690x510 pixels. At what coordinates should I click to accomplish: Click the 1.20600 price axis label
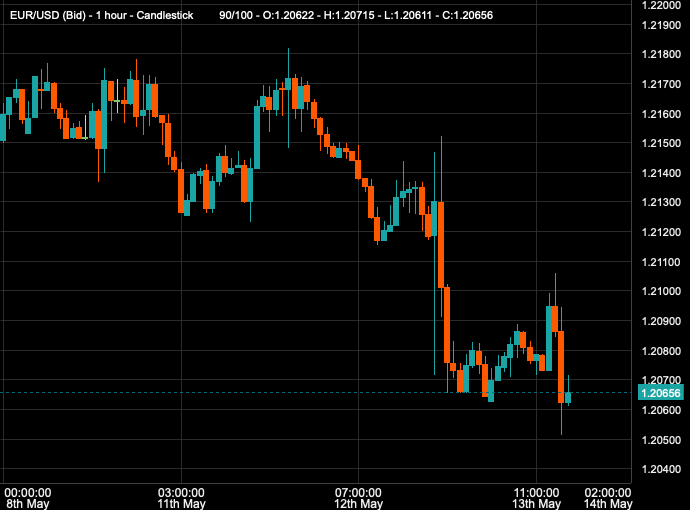(661, 410)
